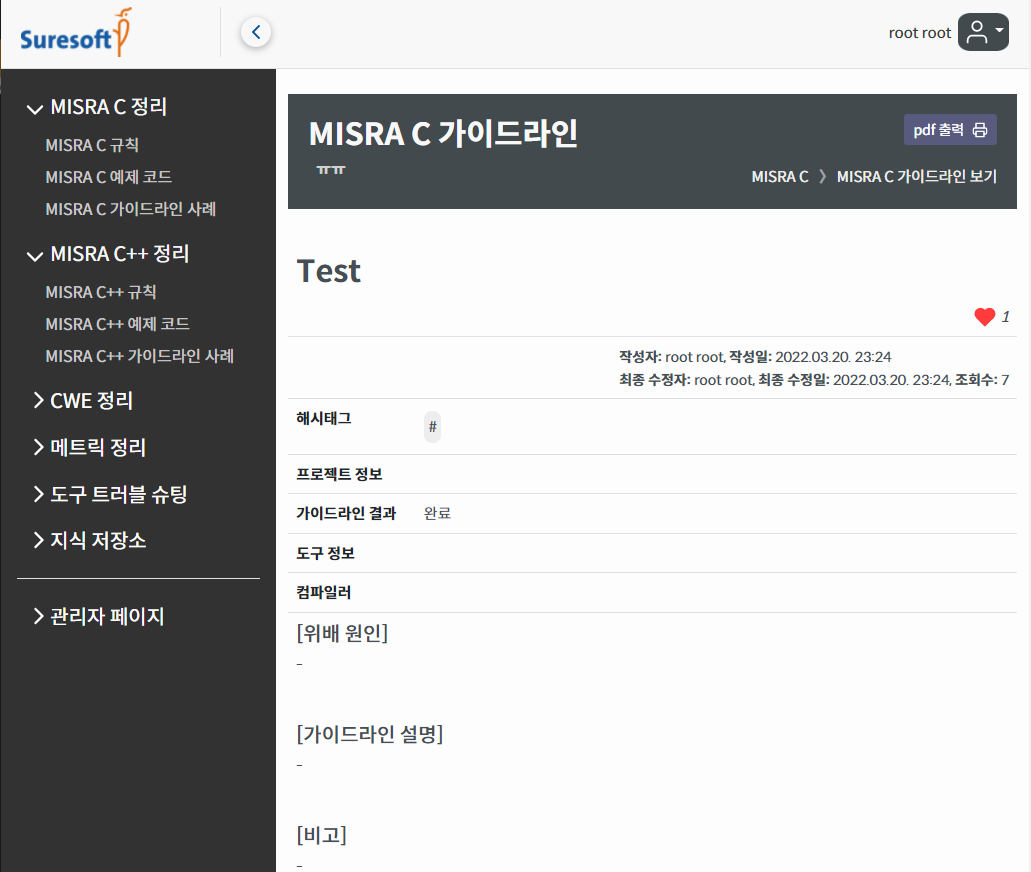Go to MISRA C 가이드드라인 사례
Image resolution: width=1031 pixels, height=872 pixels.
click(130, 209)
